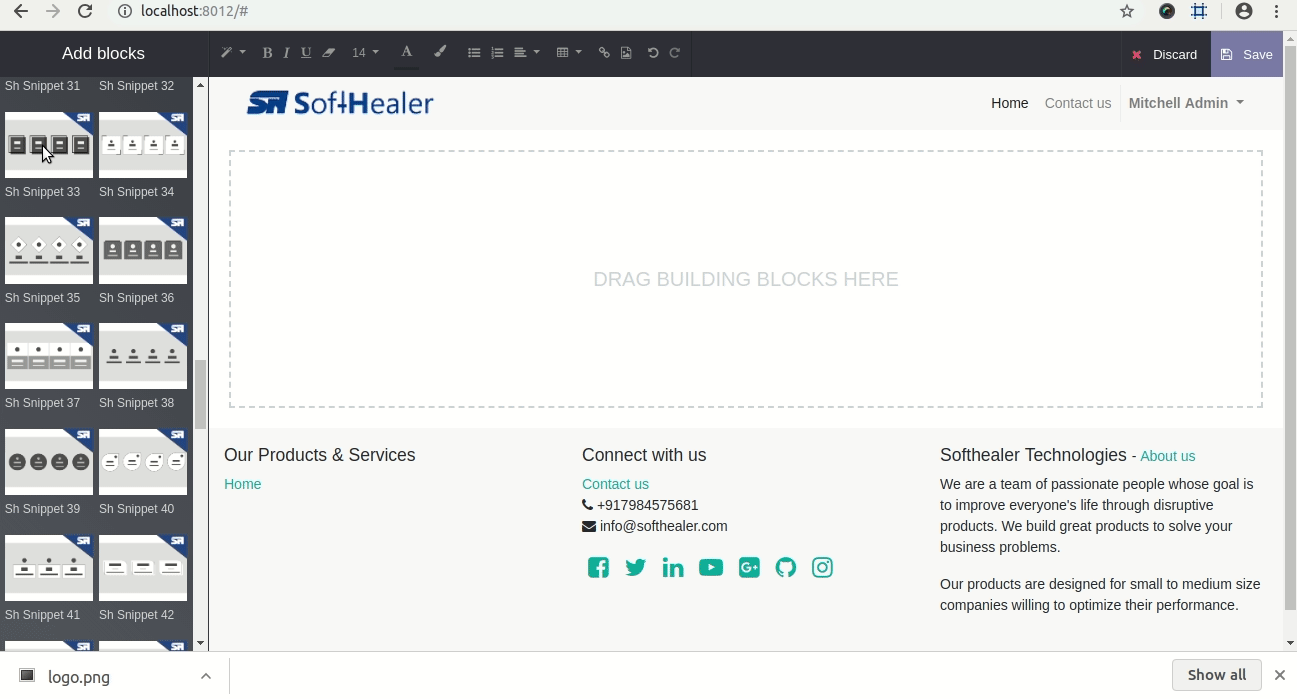Reload the page in browser
Screen dimensions: 1297x699
[85, 11]
